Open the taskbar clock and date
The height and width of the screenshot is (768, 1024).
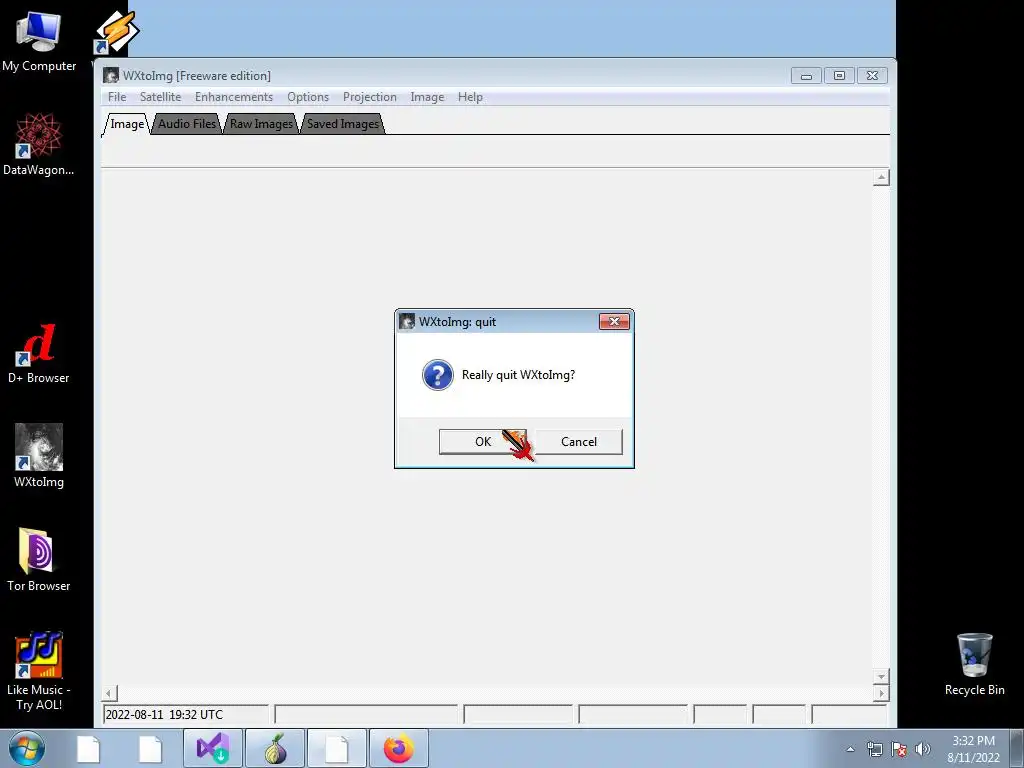[x=973, y=749]
